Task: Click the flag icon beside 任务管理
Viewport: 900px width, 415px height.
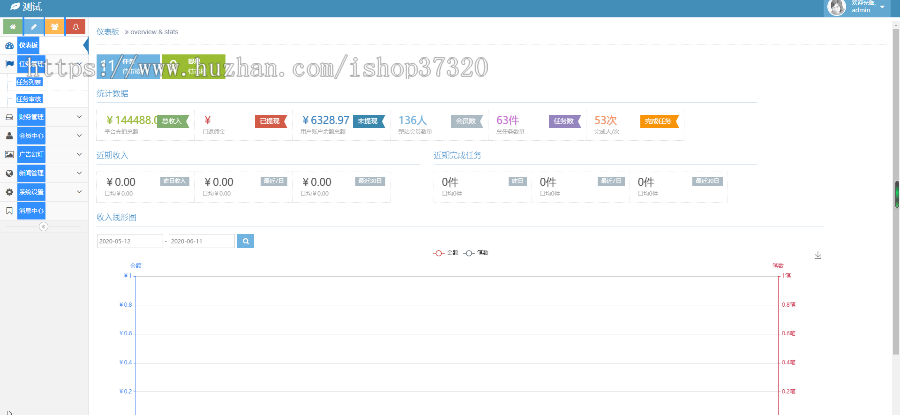Action: (9, 64)
